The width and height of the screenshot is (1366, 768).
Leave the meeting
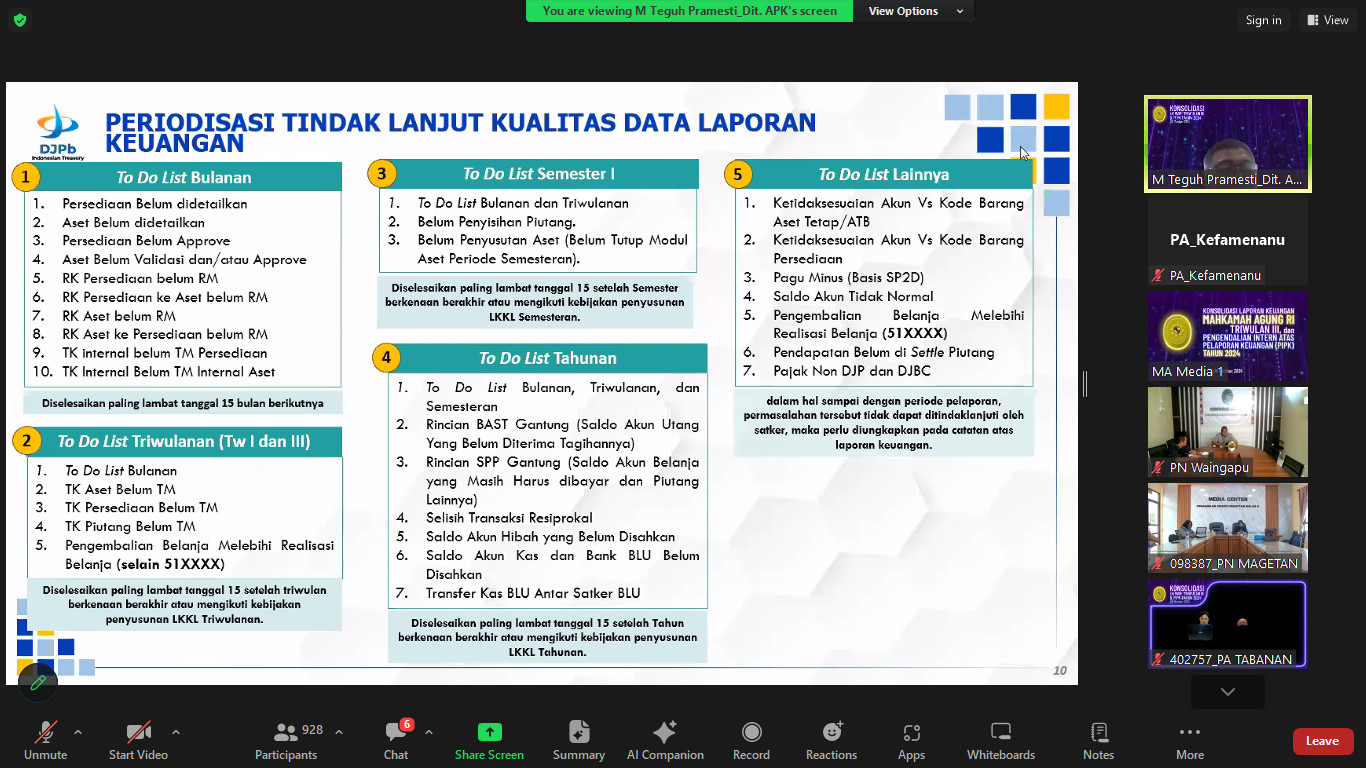pyautogui.click(x=1322, y=741)
